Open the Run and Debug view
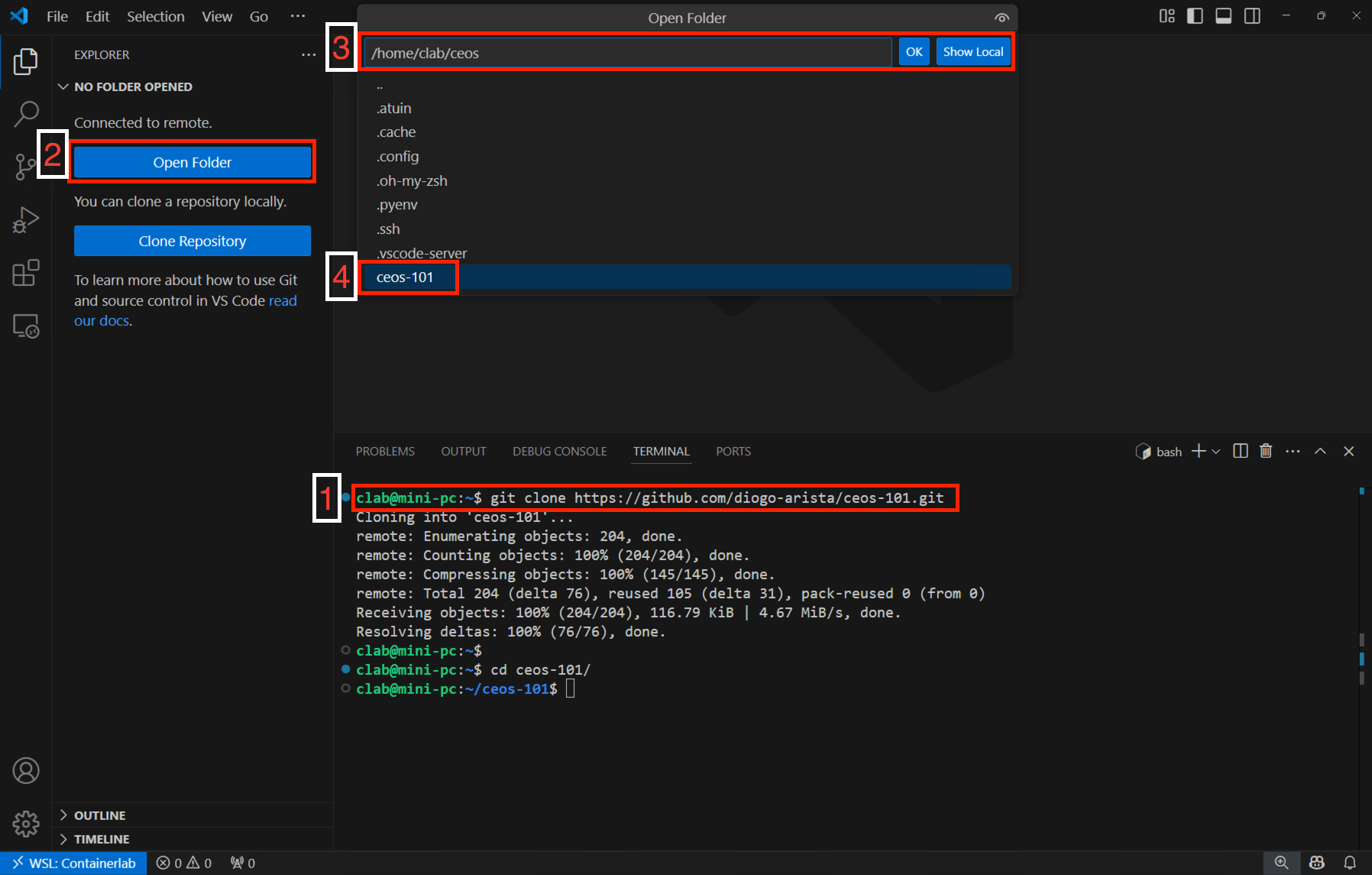Viewport: 1372px width, 875px height. (26, 219)
